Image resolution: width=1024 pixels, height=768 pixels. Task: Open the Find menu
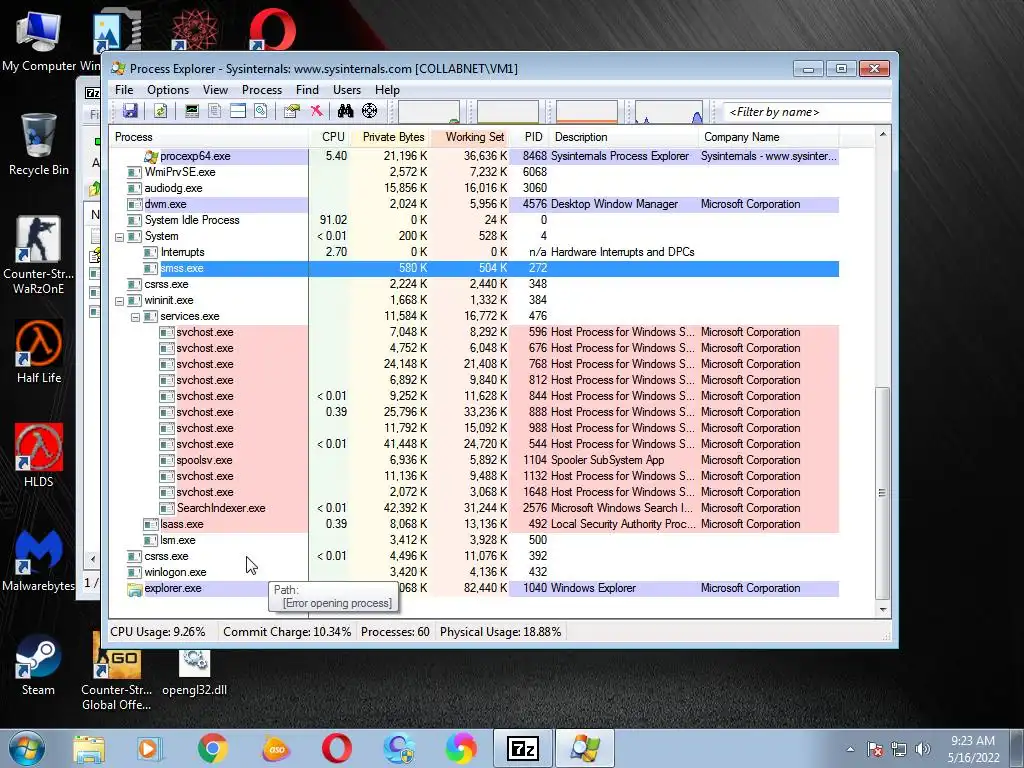(308, 90)
